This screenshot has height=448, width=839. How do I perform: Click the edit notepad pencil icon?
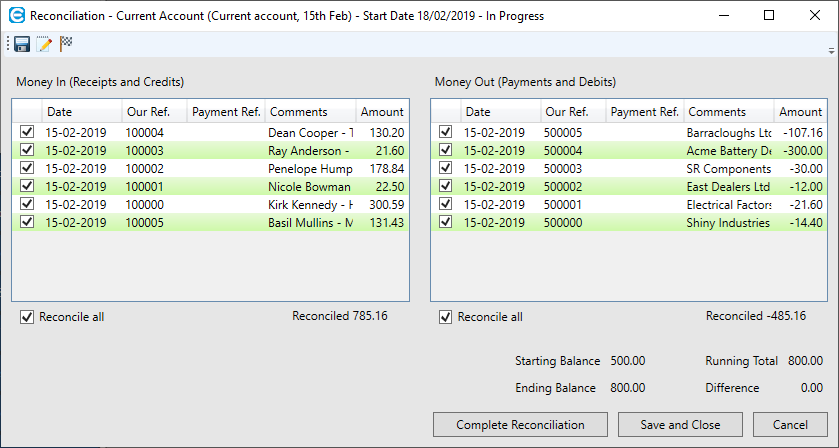[x=44, y=44]
